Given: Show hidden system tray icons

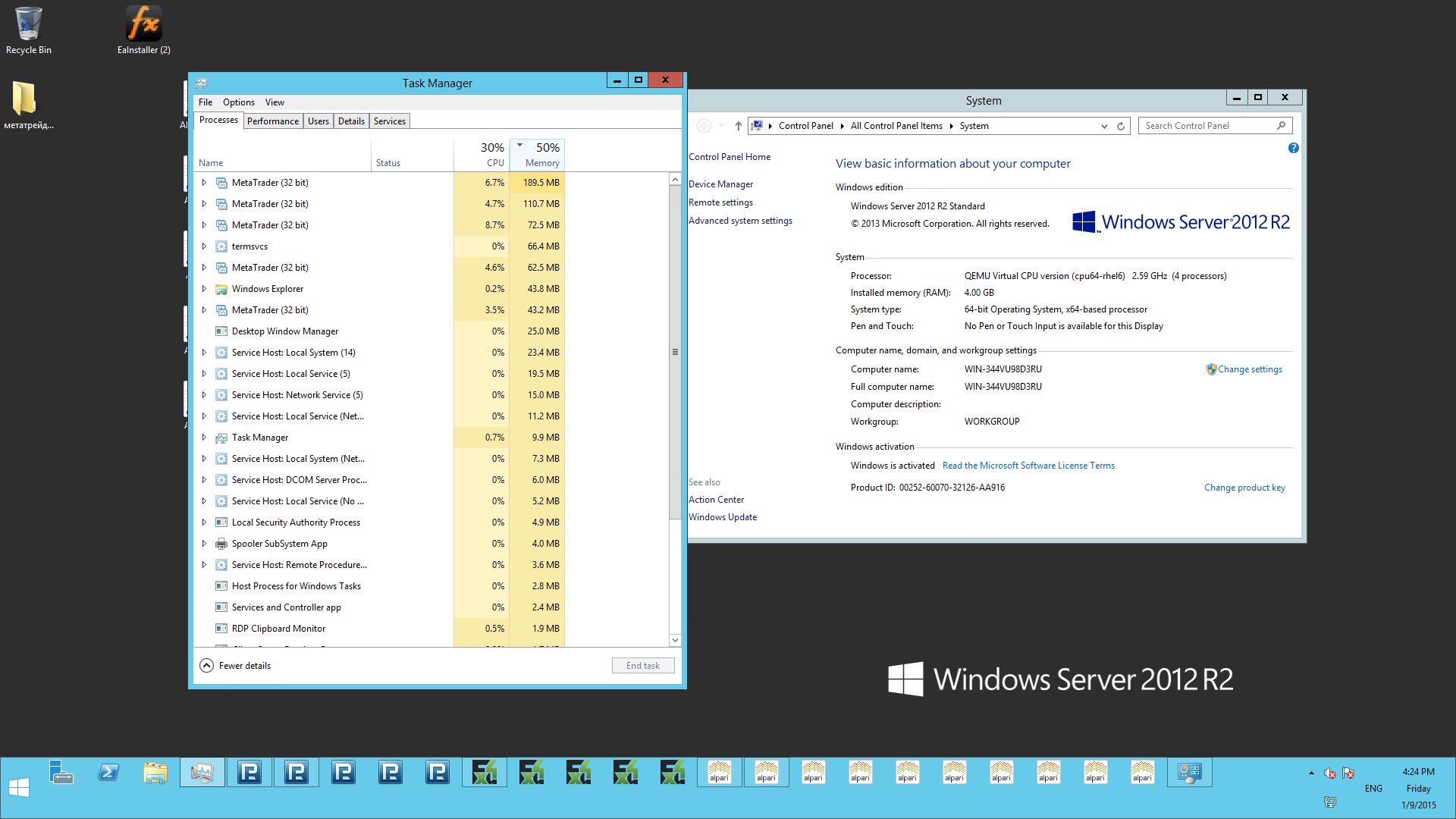Looking at the screenshot, I should tap(1311, 773).
